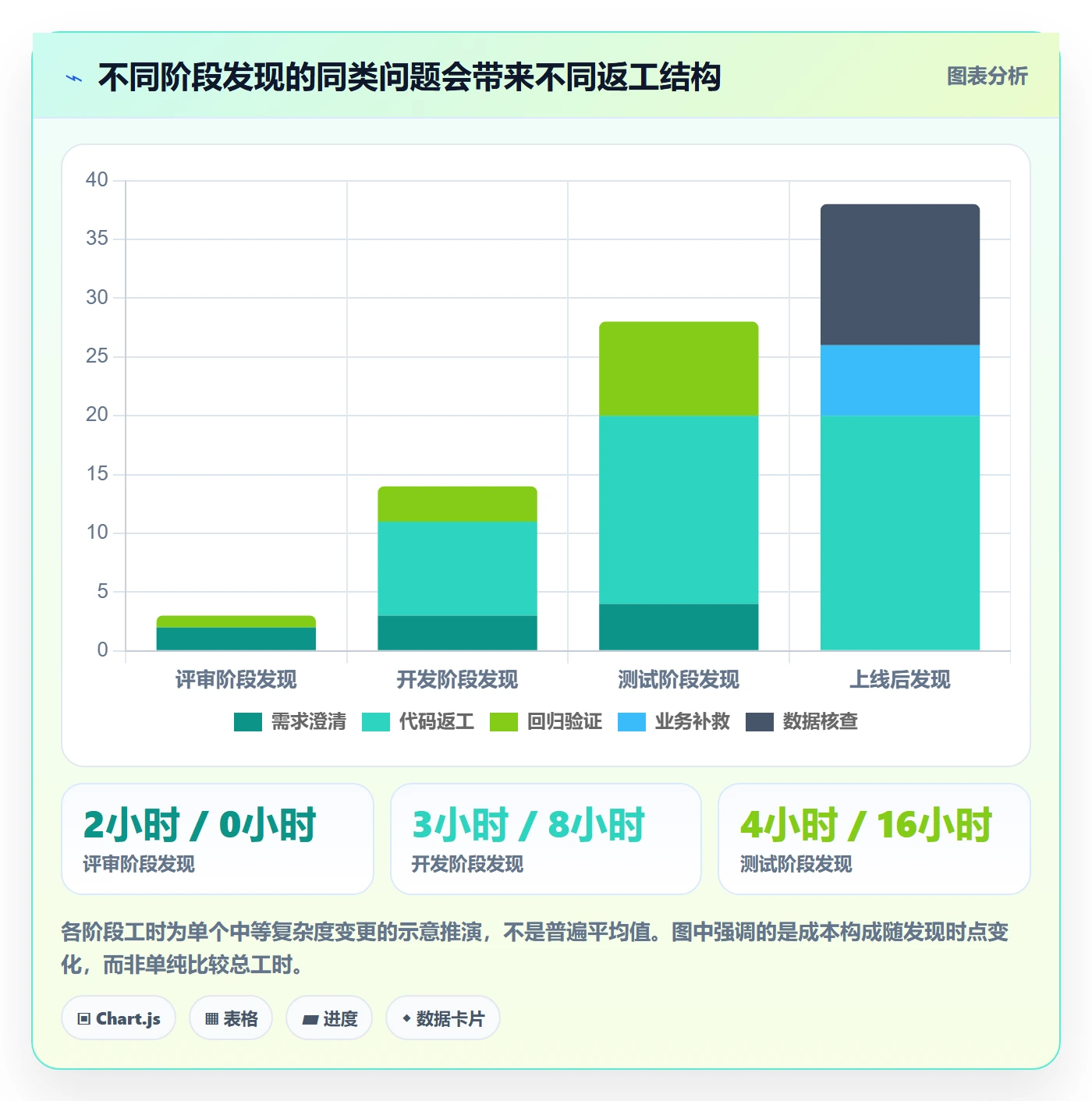This screenshot has height=1101, width=1092.
Task: Click the y-axis value 40
Action: coord(97,180)
